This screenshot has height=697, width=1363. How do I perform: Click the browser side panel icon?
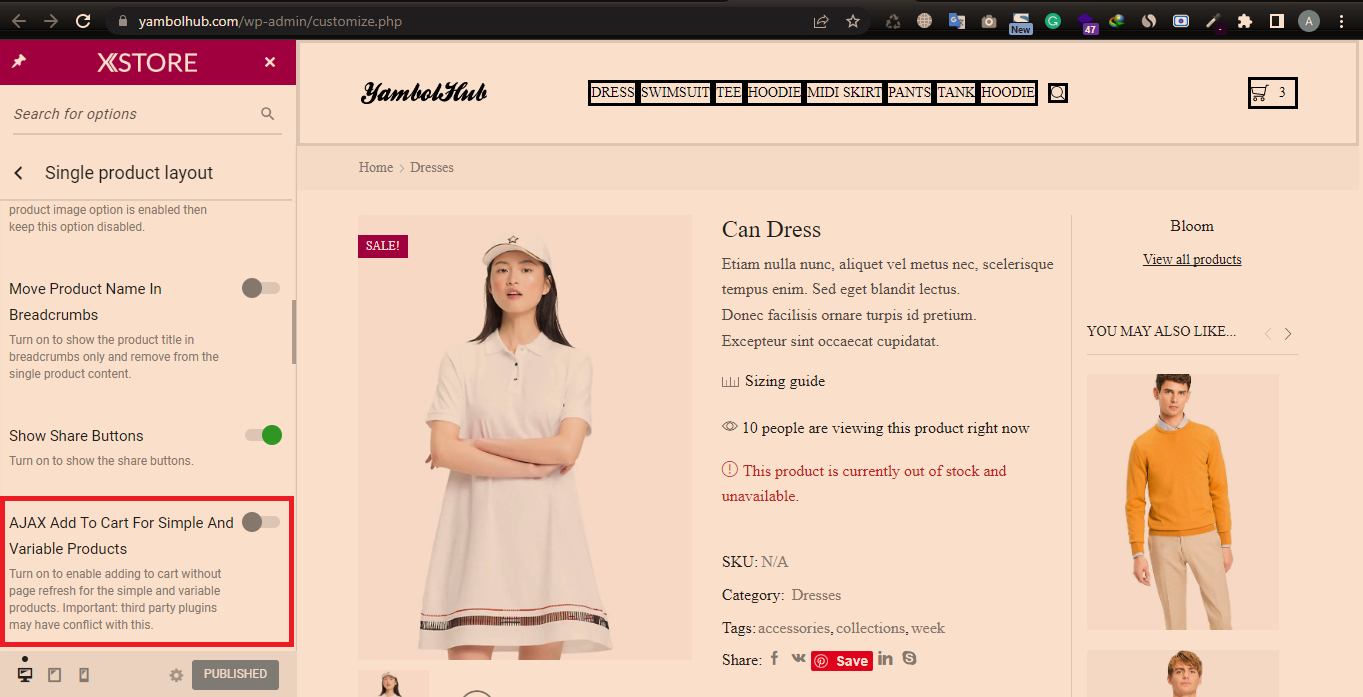[x=1277, y=21]
